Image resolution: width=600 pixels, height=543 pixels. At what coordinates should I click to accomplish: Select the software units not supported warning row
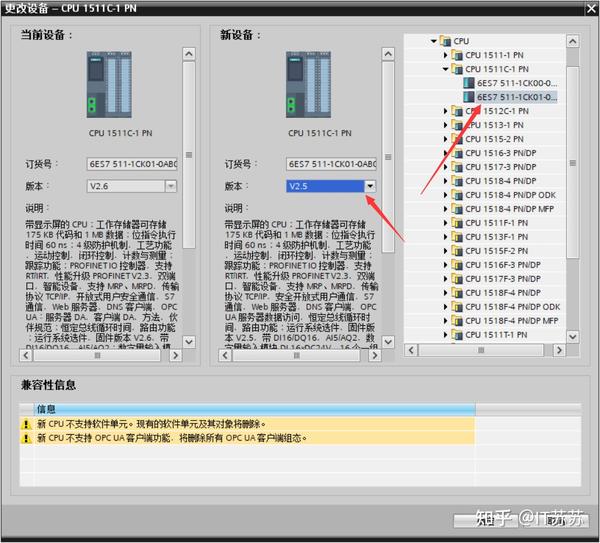247,424
